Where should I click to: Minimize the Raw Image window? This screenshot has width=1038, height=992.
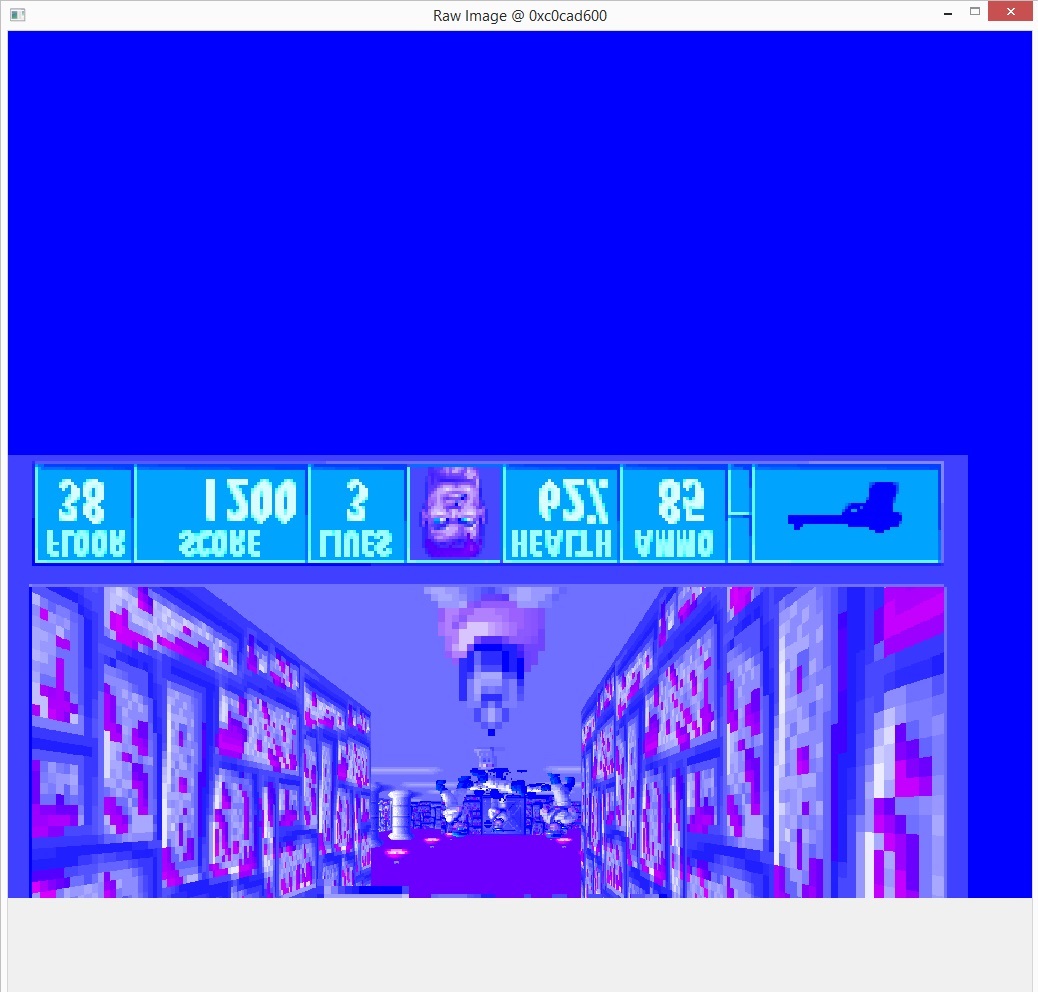pos(948,13)
